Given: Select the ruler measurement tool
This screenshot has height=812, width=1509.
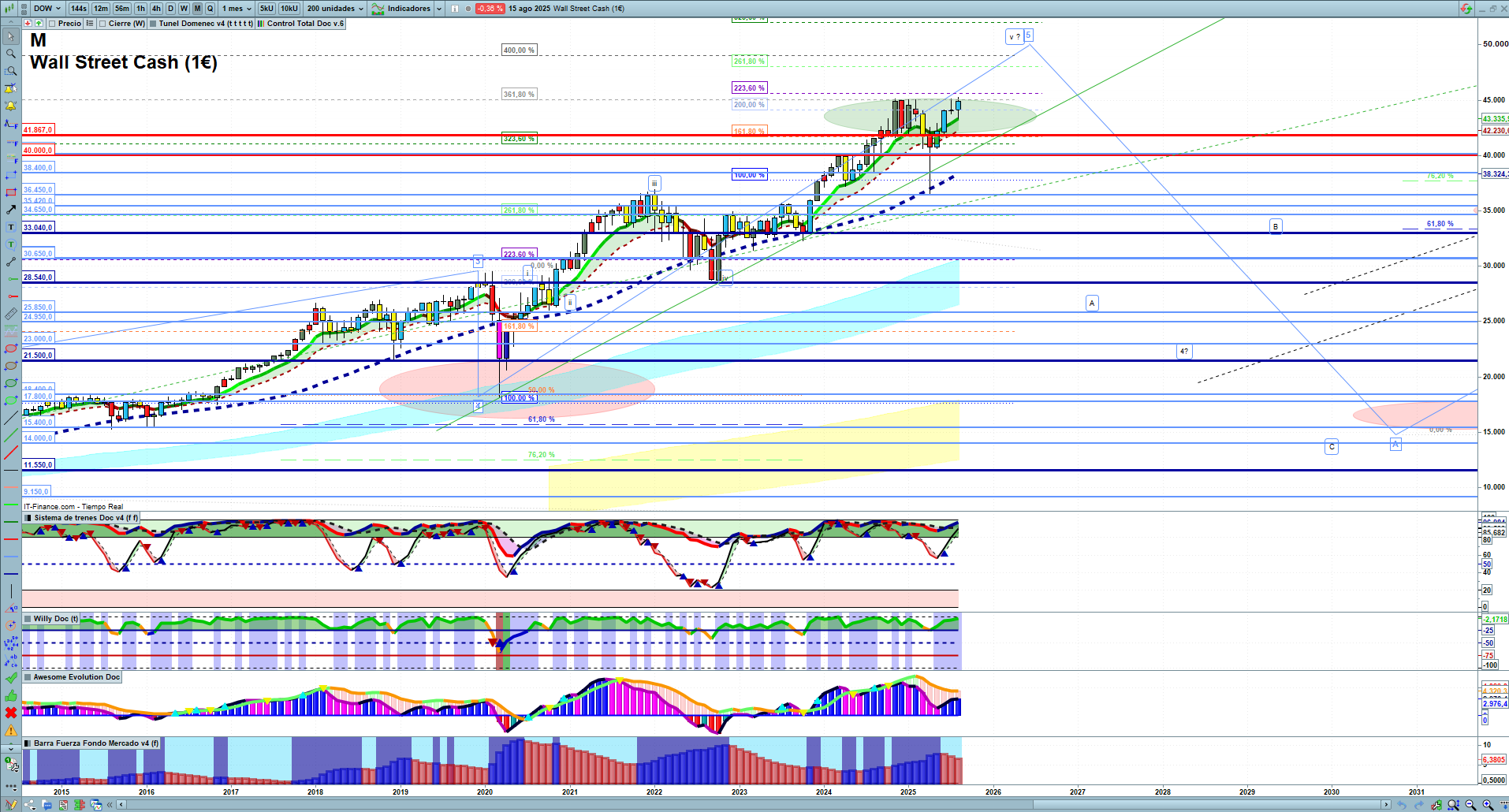Looking at the screenshot, I should [x=11, y=314].
